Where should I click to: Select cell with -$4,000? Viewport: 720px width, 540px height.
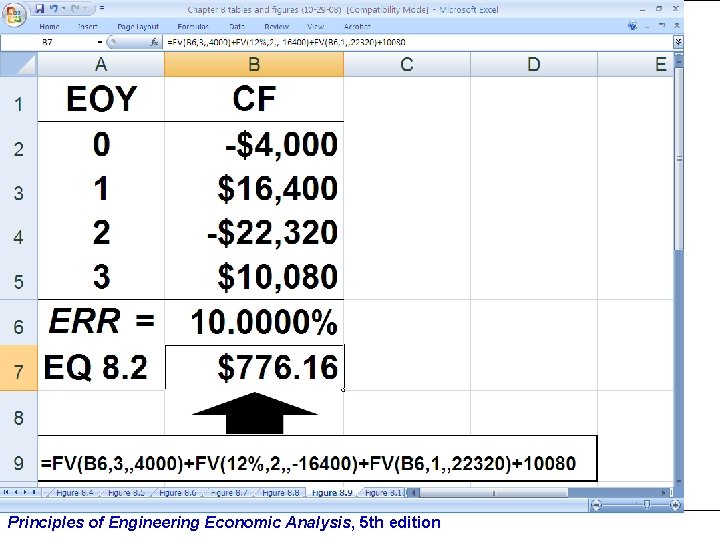tap(254, 144)
